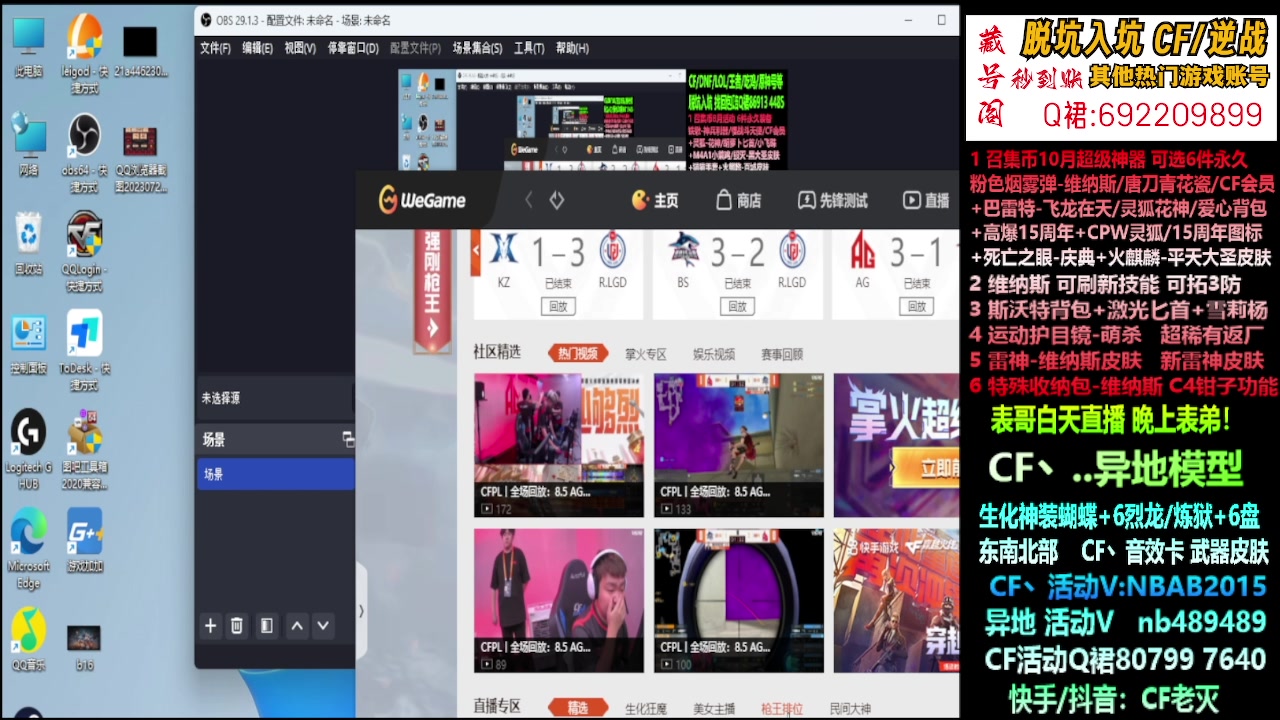Select the 赛事回顾 filter
The width and height of the screenshot is (1280, 720).
point(782,354)
